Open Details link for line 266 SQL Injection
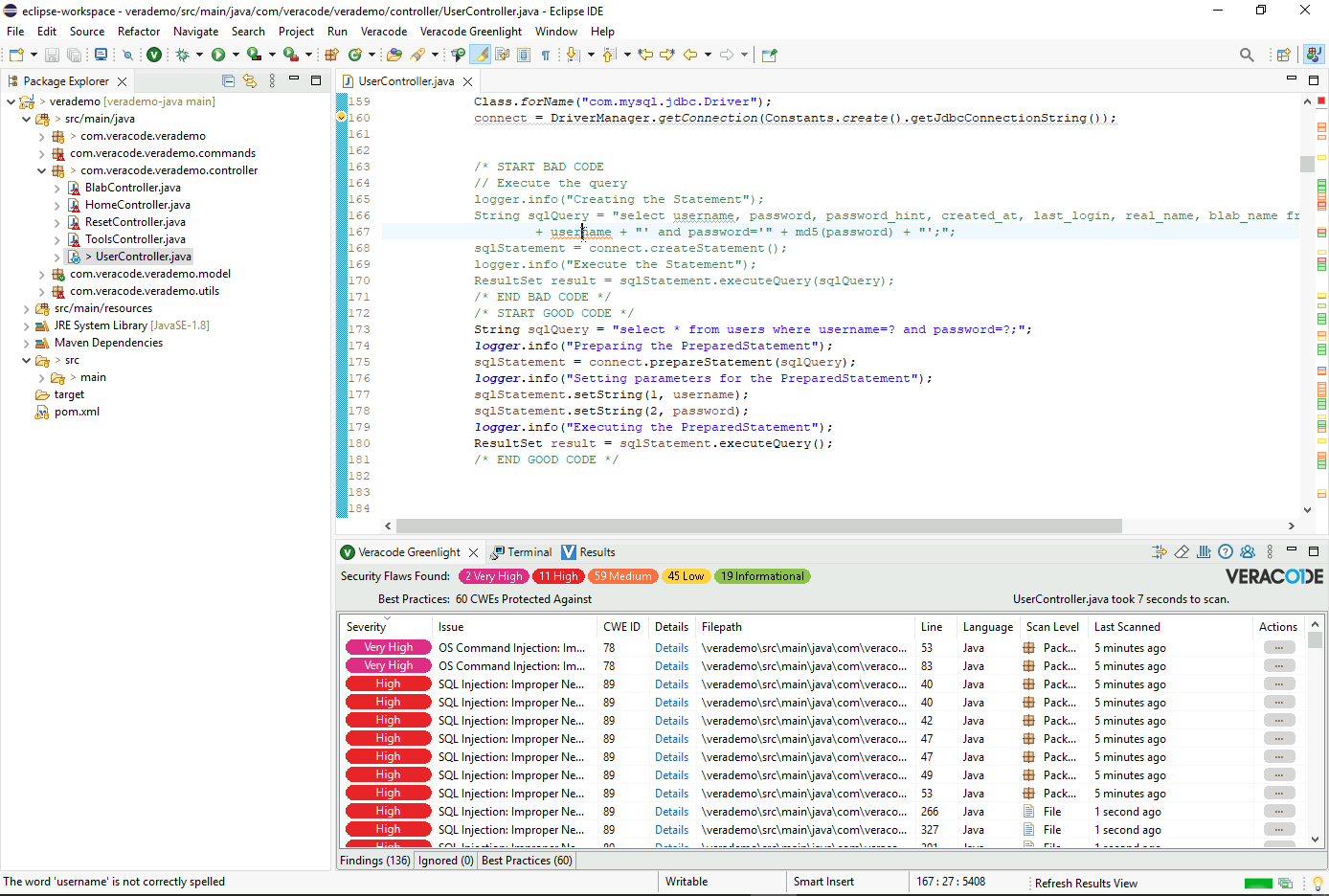Image resolution: width=1329 pixels, height=896 pixels. (671, 812)
